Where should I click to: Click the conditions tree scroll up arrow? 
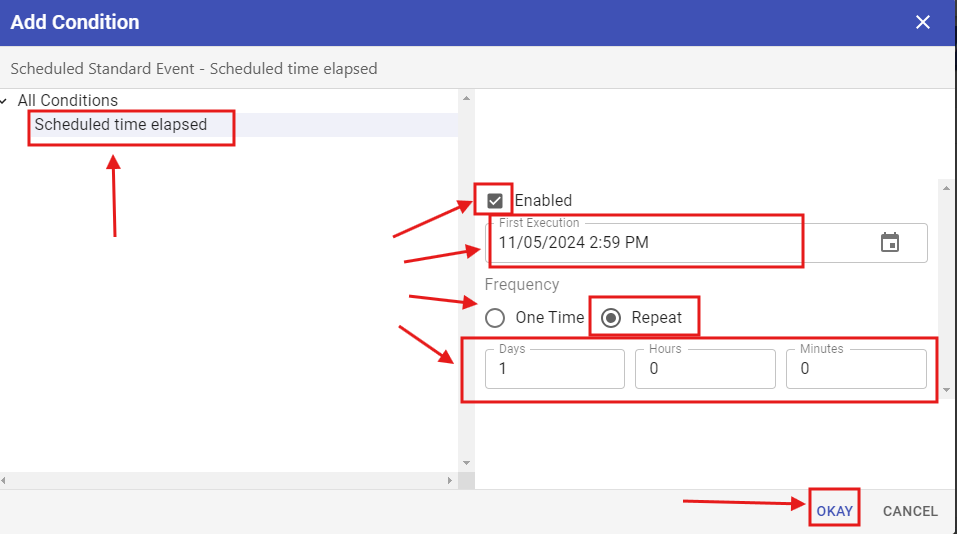coord(465,99)
